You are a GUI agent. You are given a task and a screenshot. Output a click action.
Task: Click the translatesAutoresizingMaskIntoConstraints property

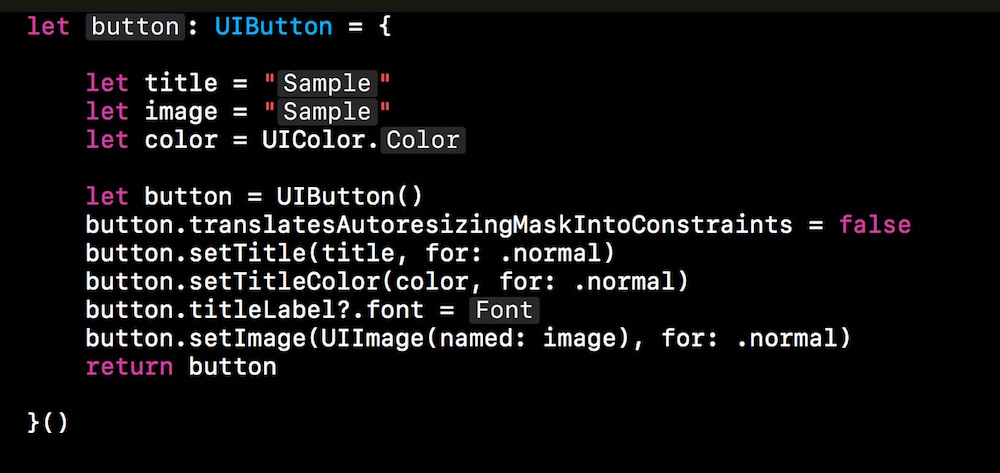(490, 225)
